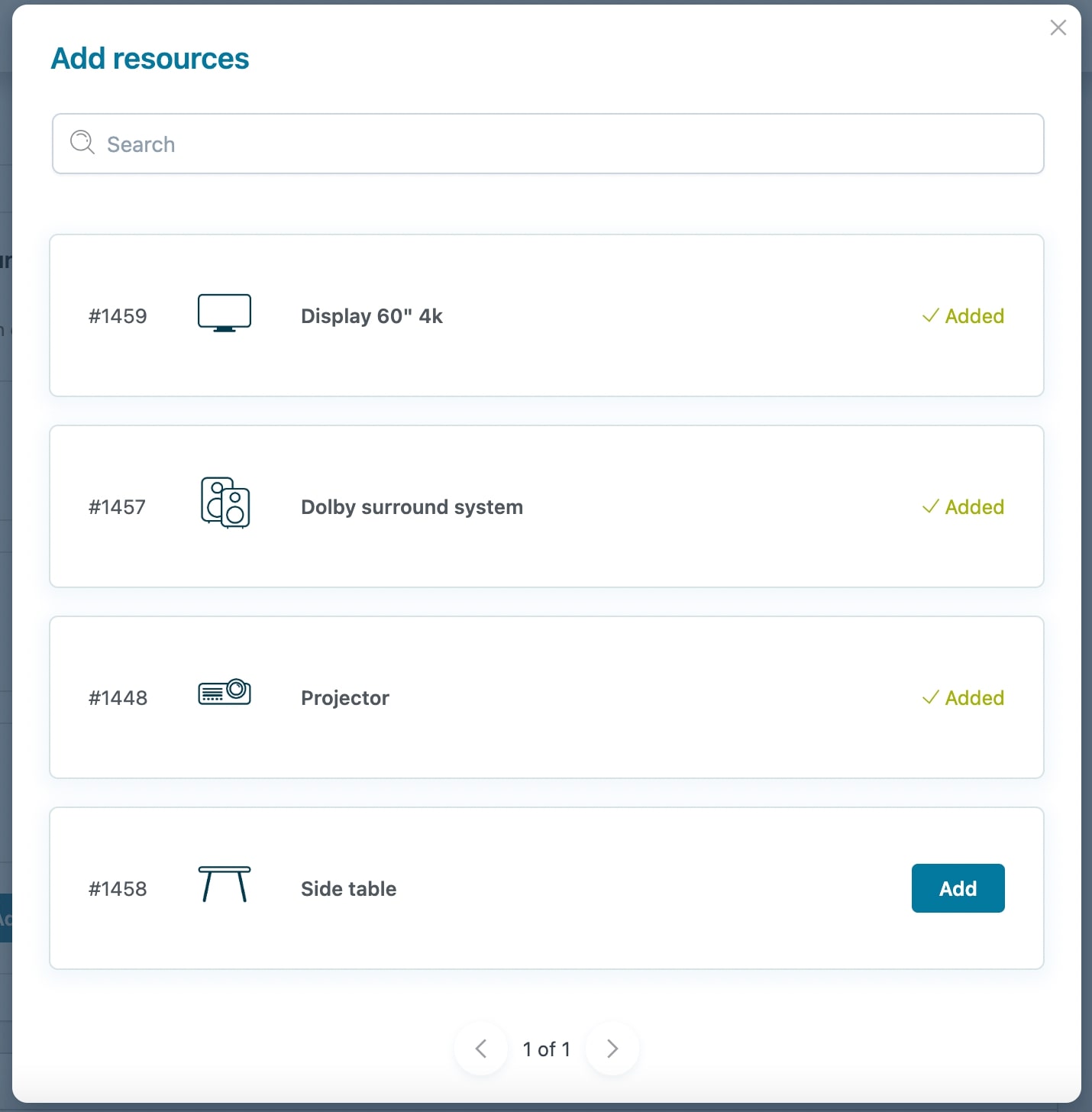Click resource ID #1458

pos(118,889)
